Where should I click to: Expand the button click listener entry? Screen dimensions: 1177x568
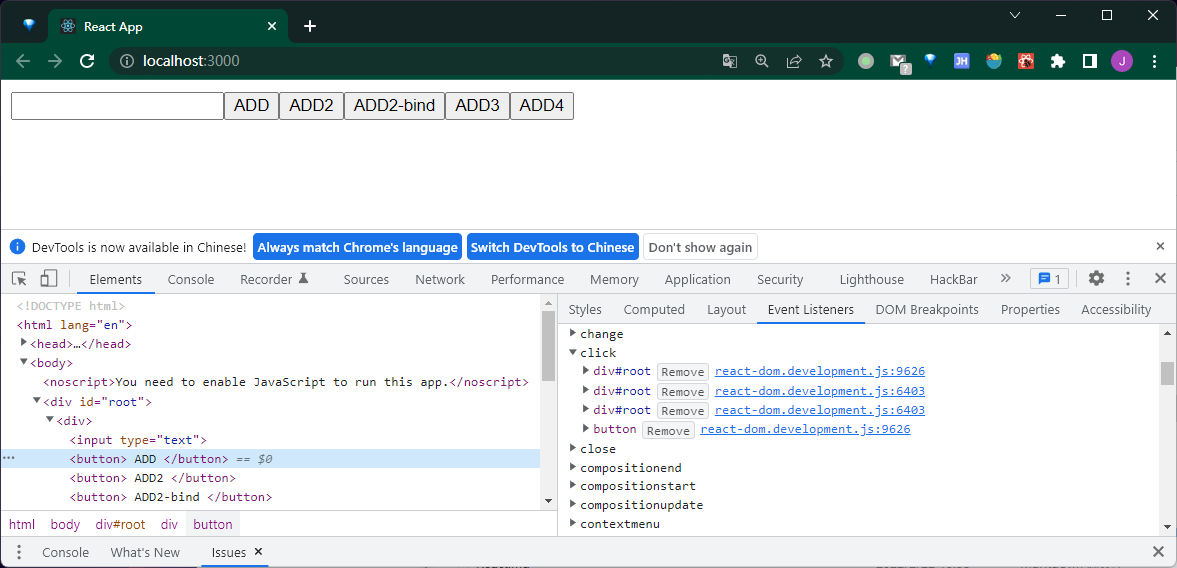586,429
